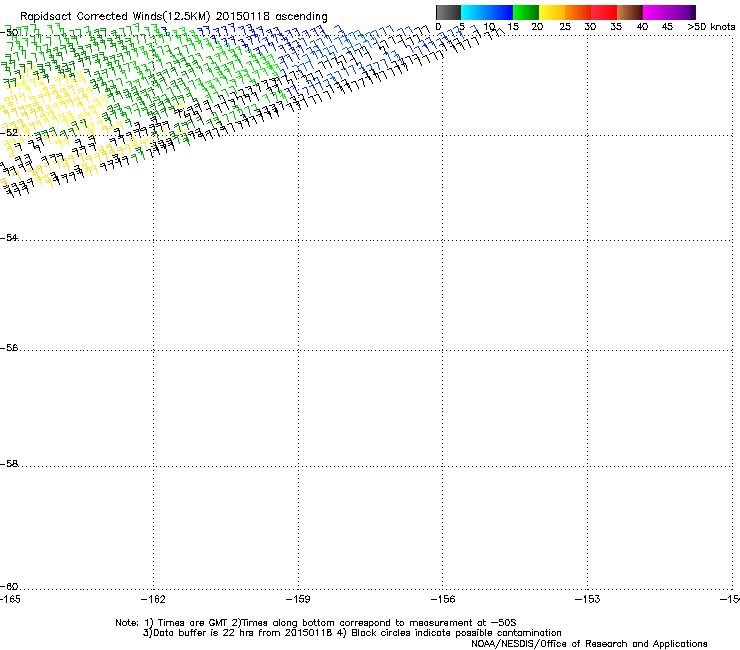Click the green 15-20 knots legend segment

tap(526, 12)
